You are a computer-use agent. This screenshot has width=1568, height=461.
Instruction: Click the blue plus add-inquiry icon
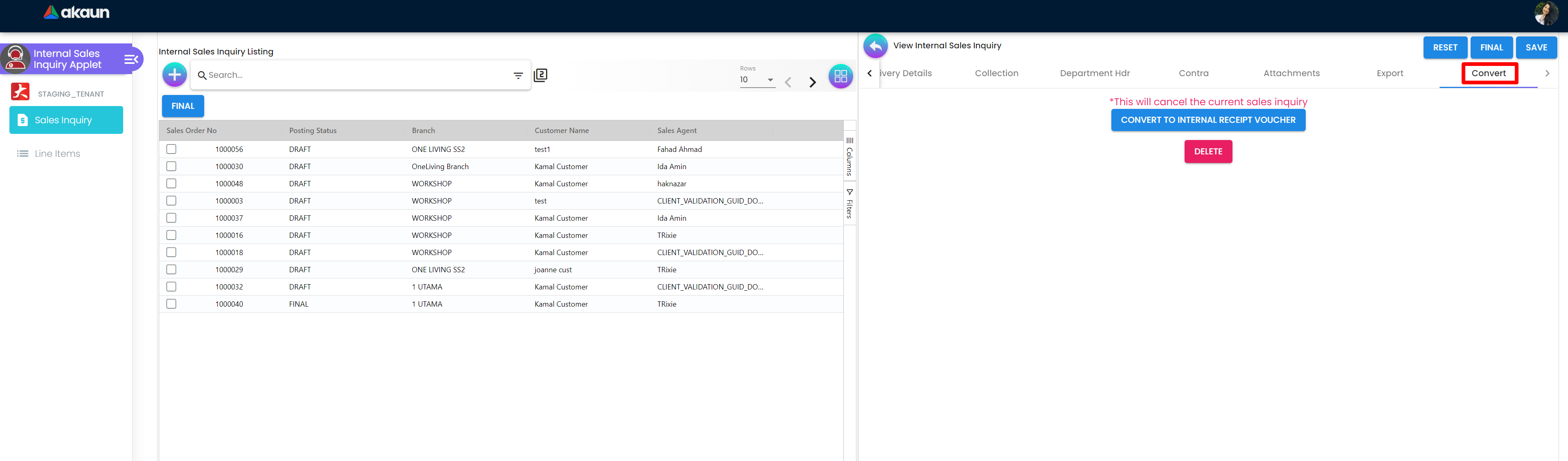pyautogui.click(x=175, y=75)
